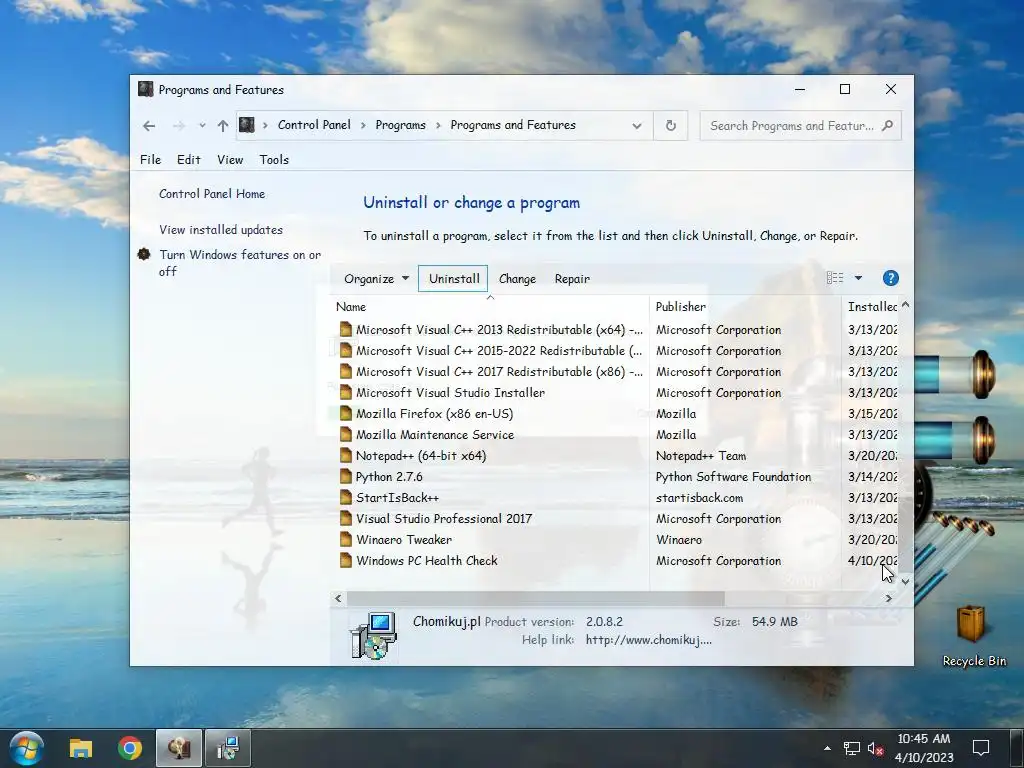Open Turn Windows features on or off
Viewport: 1024px width, 768px height.
[x=240, y=263]
